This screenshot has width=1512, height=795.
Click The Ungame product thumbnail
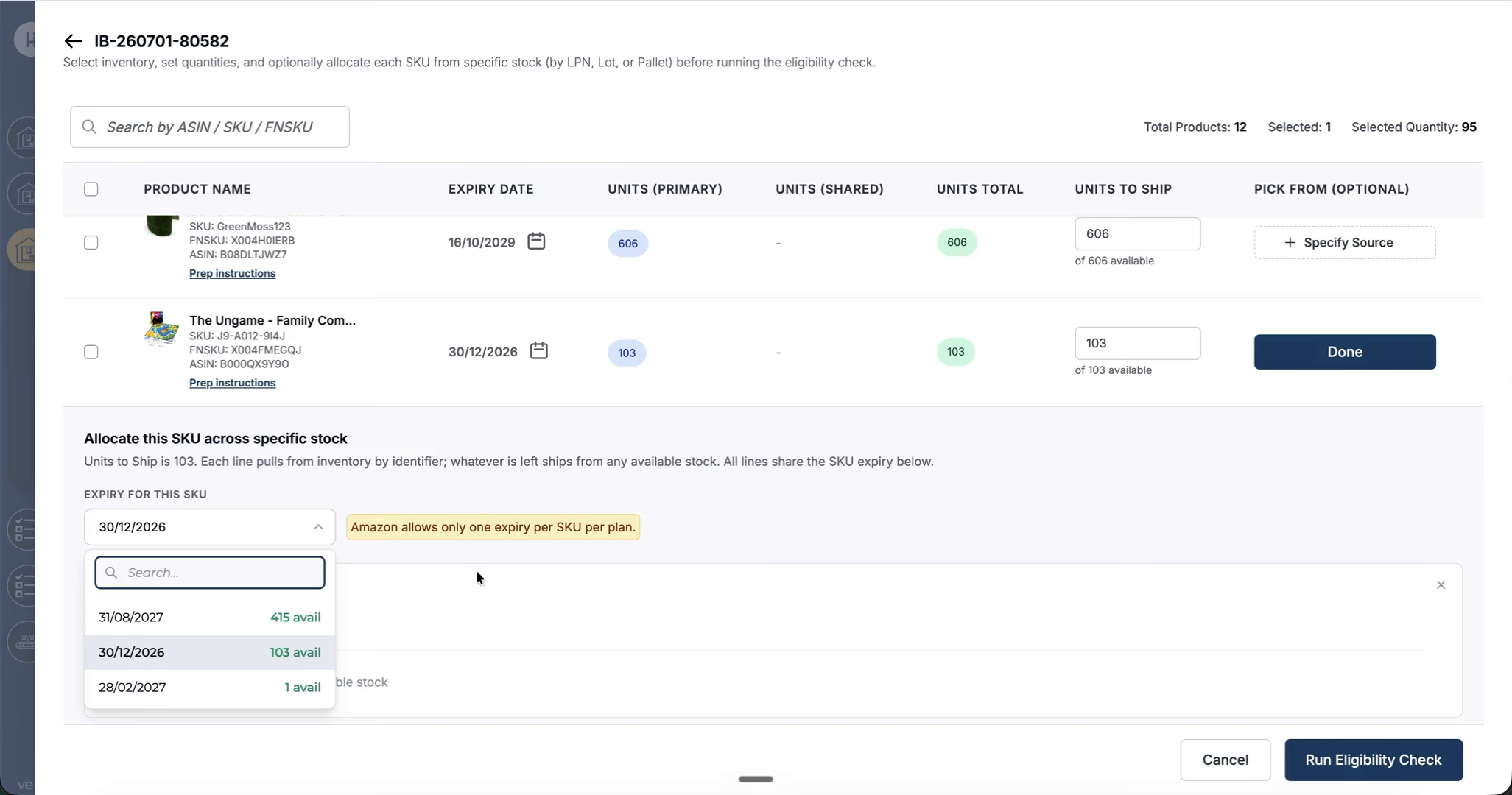click(x=161, y=329)
